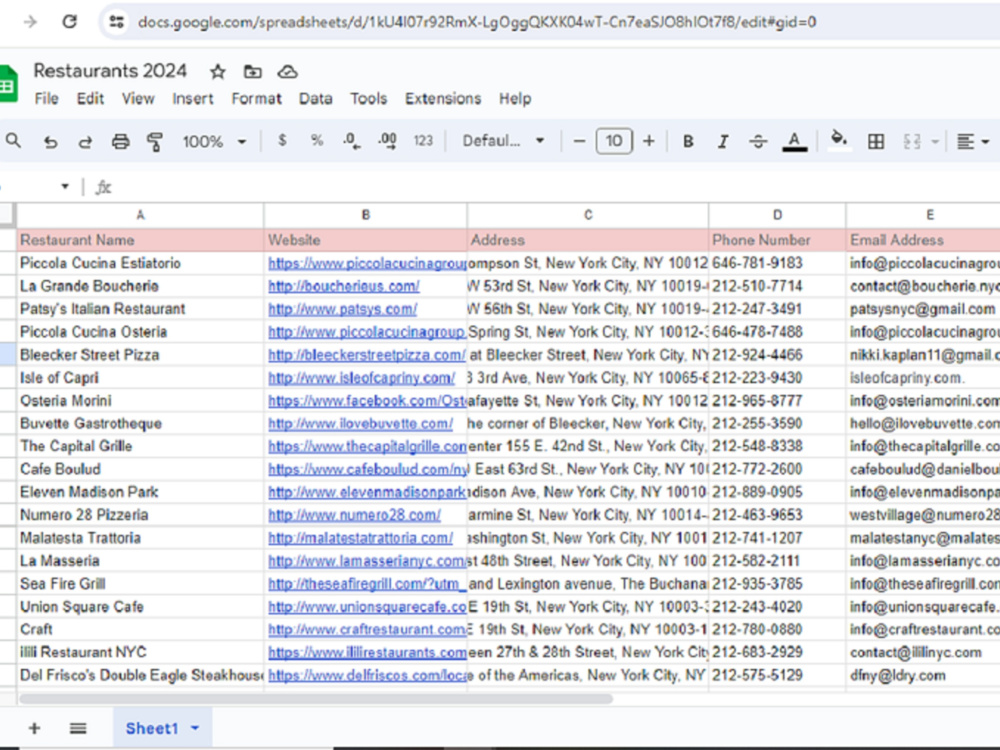The image size is (1000, 750).
Task: Open the boucherieus.com link
Action: pyautogui.click(x=344, y=286)
